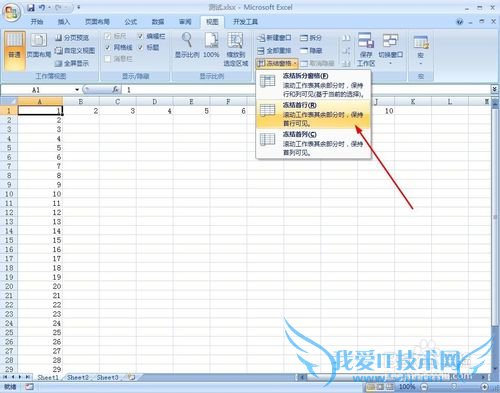Open the Review (审阅) ribbon tab

185,22
